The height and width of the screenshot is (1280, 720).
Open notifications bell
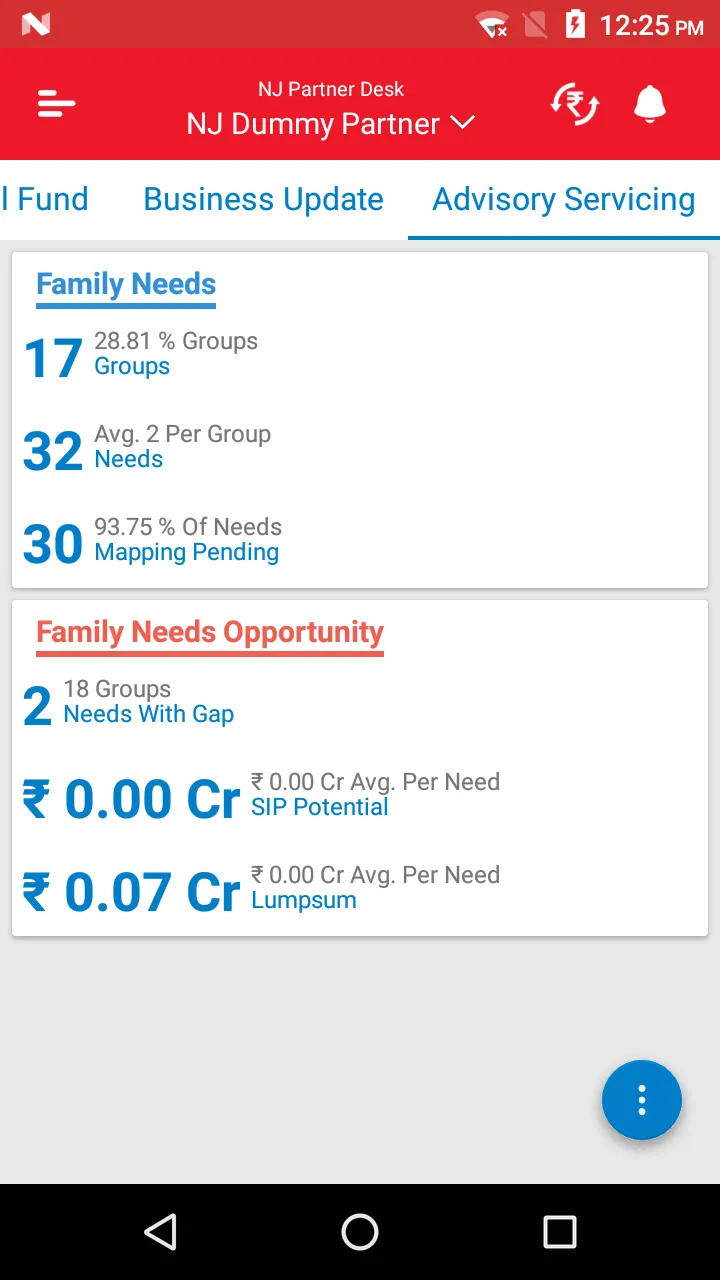[x=650, y=104]
